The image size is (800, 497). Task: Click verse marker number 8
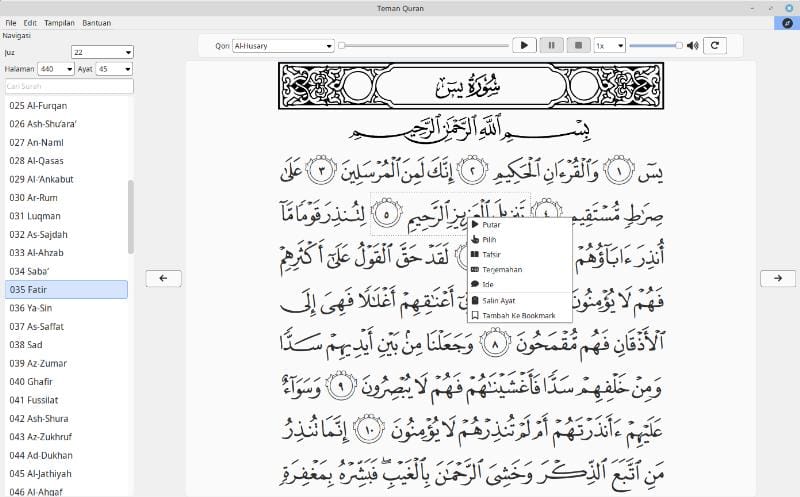click(494, 343)
